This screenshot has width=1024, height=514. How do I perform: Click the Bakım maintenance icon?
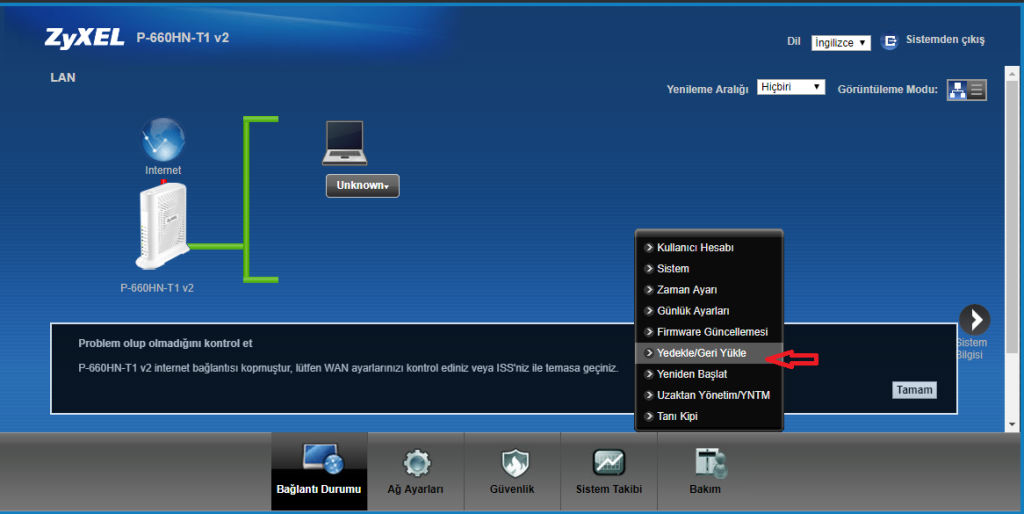[x=711, y=463]
